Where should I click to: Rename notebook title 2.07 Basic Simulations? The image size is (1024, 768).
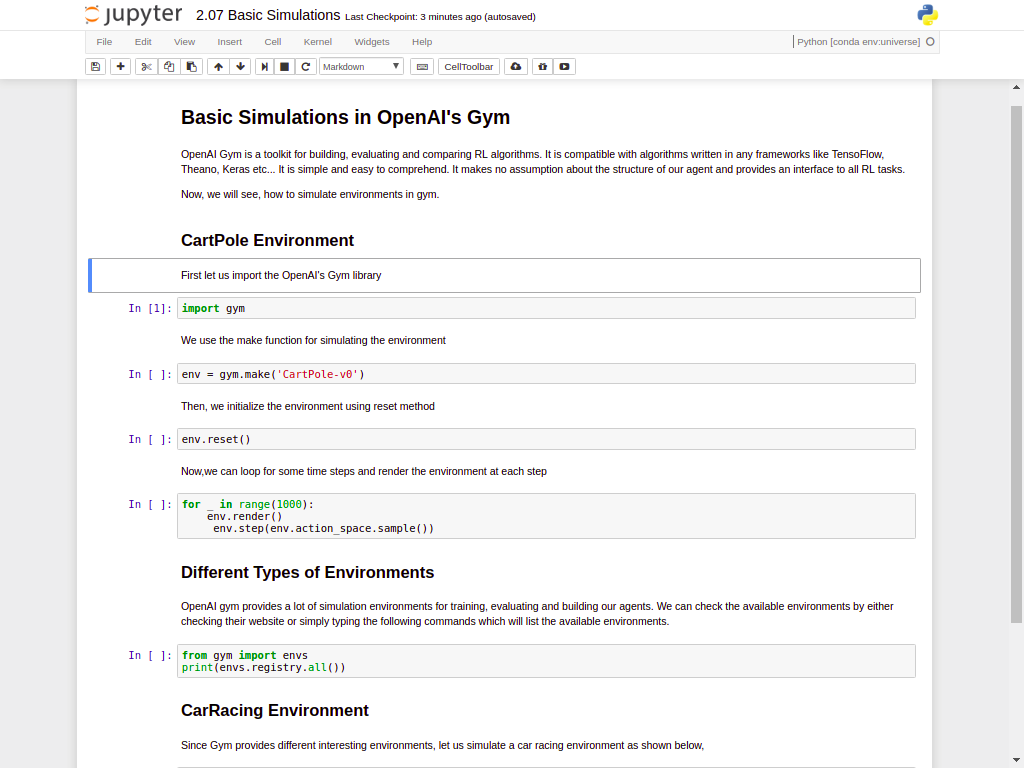point(268,15)
